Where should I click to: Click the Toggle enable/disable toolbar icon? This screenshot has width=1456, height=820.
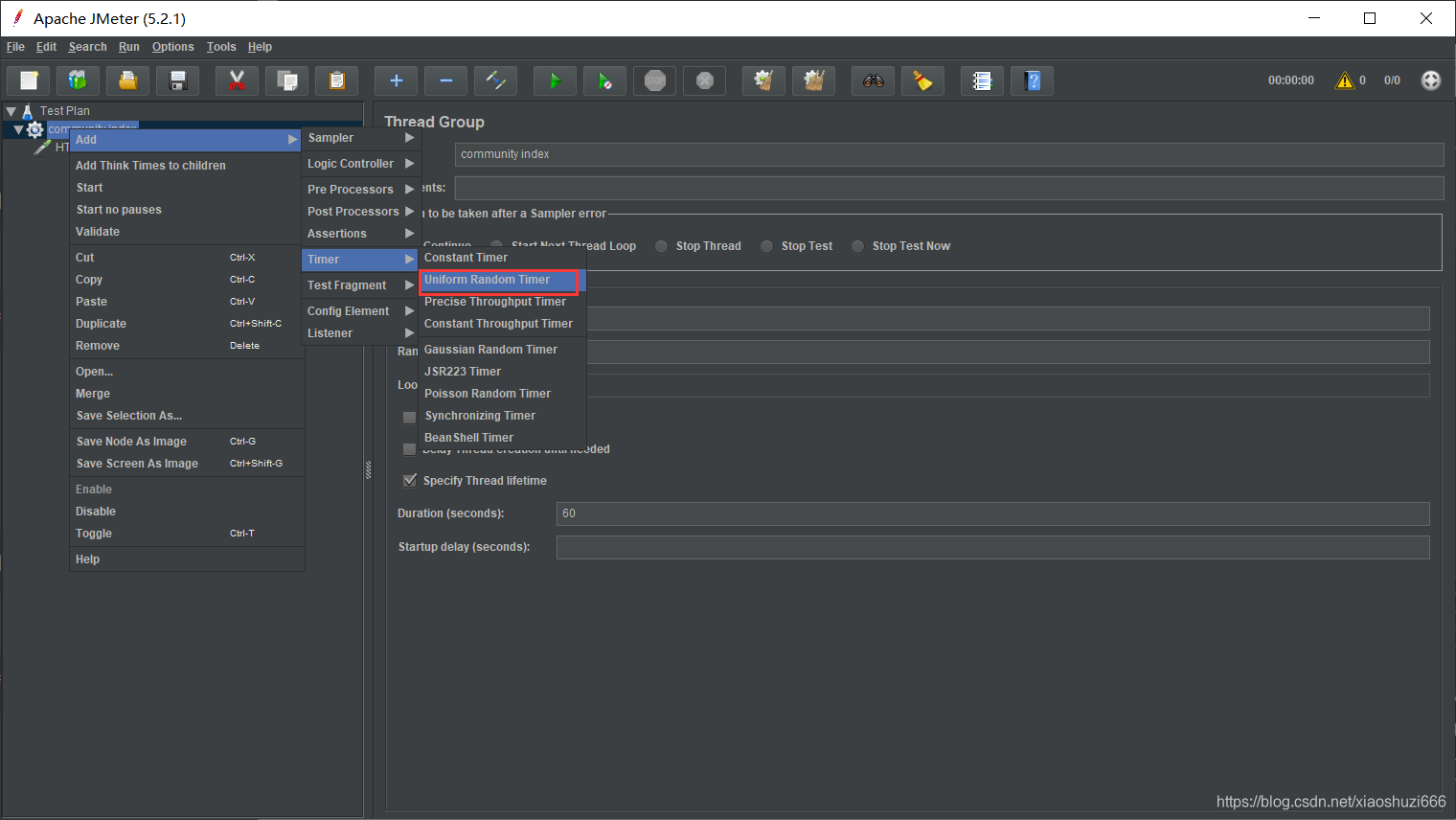[x=496, y=80]
